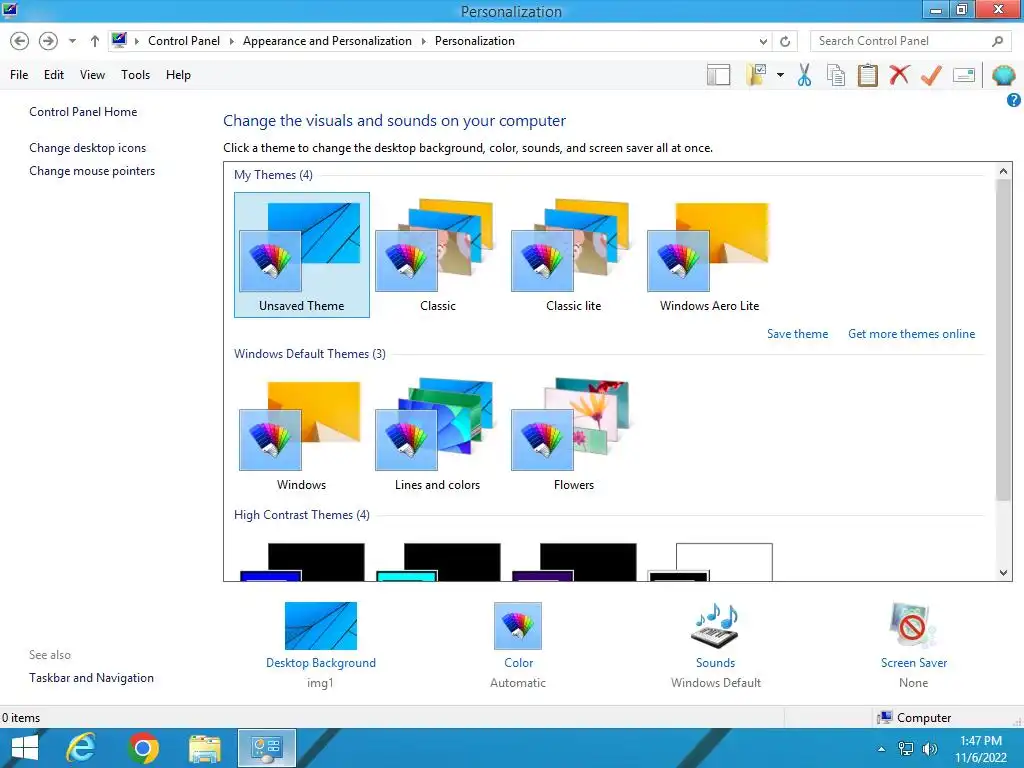Open the Sounds settings icon
Viewport: 1024px width, 768px height.
(x=715, y=626)
